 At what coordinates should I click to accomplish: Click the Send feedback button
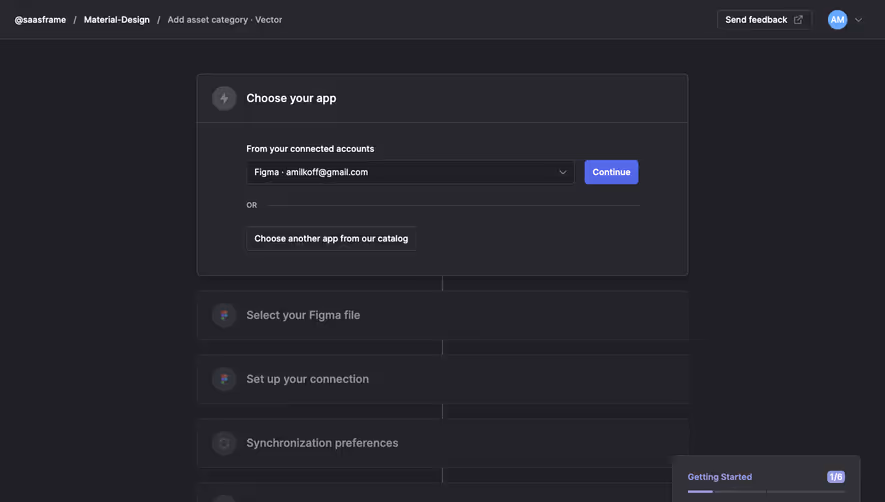(764, 20)
